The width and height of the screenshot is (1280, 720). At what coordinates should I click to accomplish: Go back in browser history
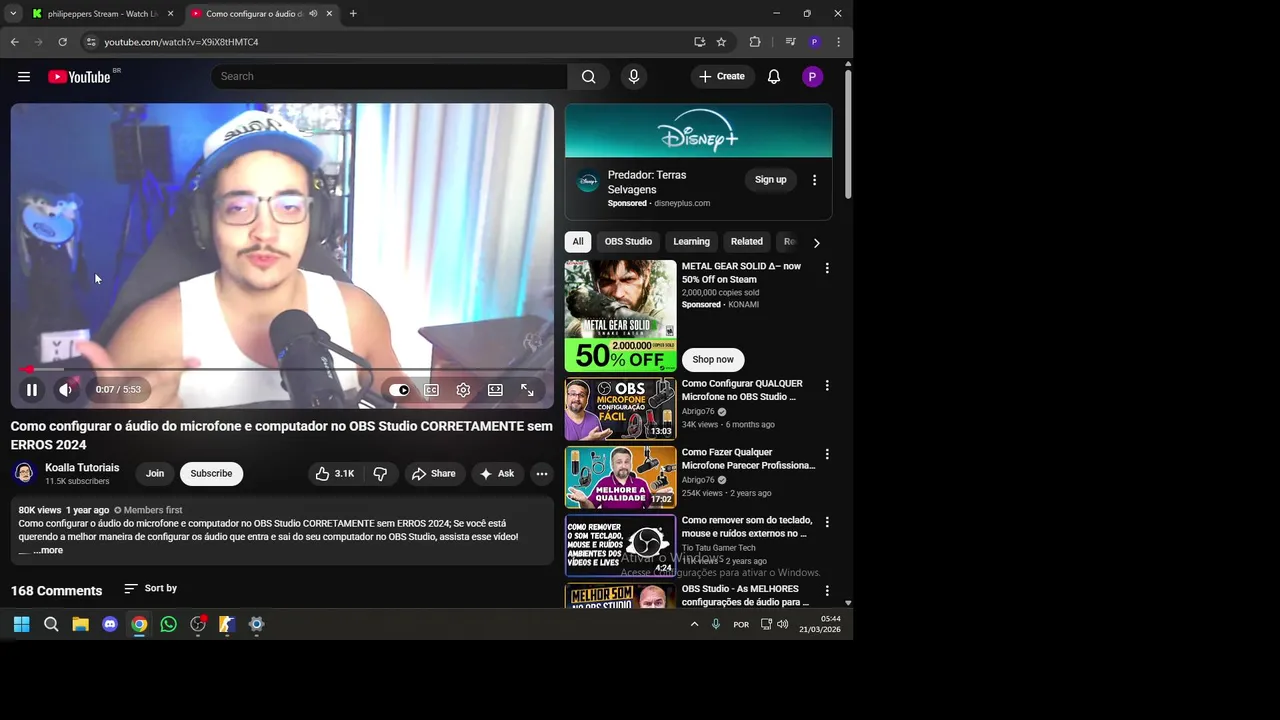click(x=15, y=42)
